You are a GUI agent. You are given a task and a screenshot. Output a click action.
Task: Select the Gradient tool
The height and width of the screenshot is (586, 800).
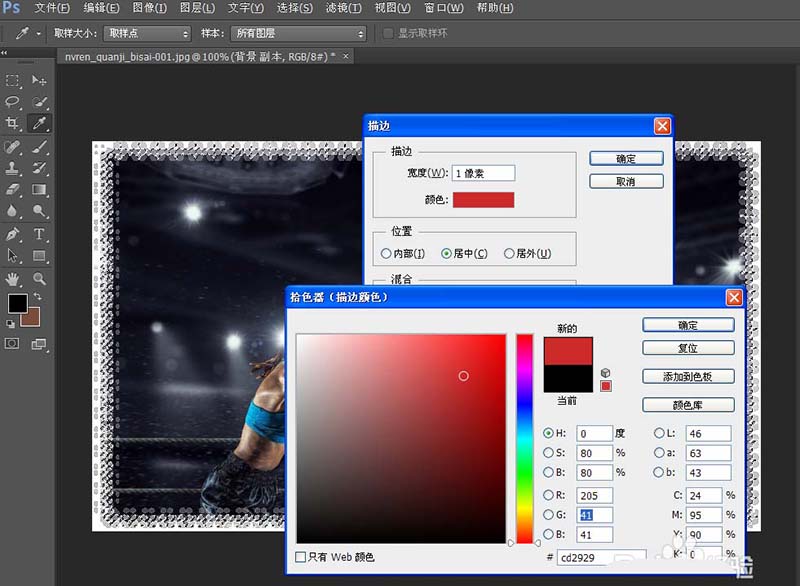click(x=38, y=187)
